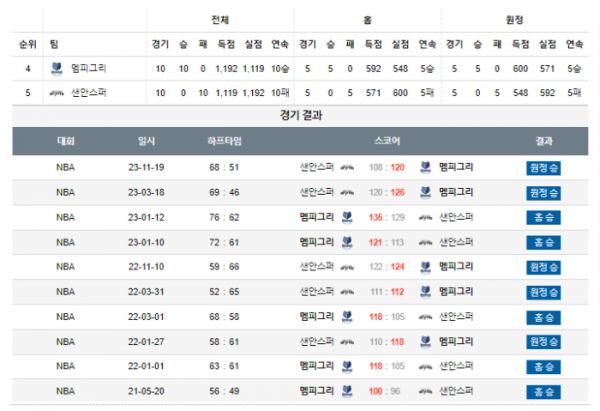600x411 pixels.
Task: Click 원정승 badge for the 22-01-27 game
Action: pos(543,342)
